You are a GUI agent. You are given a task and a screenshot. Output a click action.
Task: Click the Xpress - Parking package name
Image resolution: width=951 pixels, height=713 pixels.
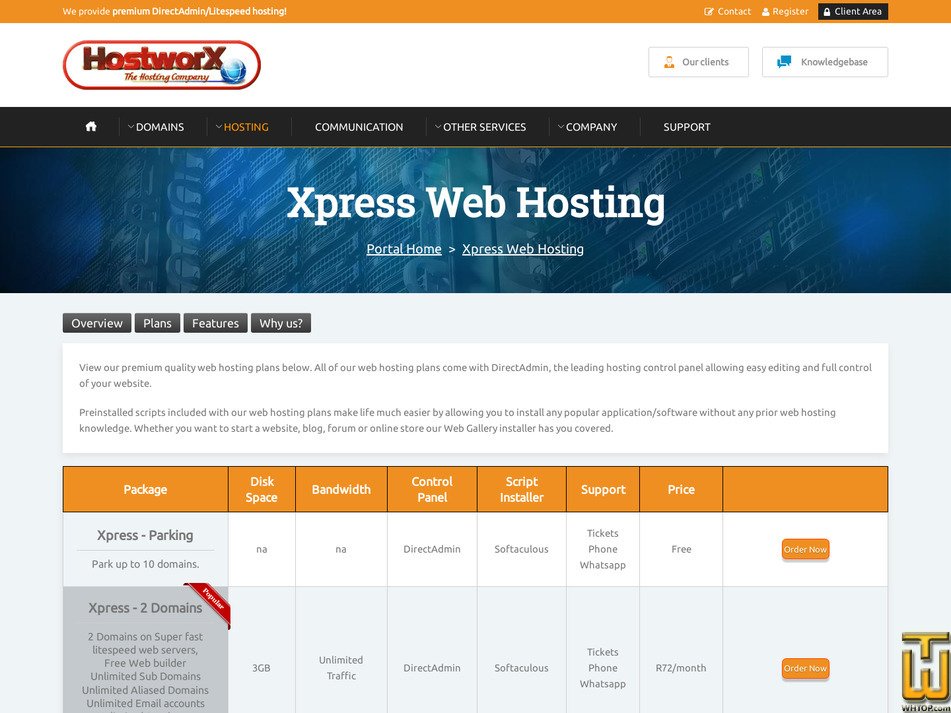point(145,535)
